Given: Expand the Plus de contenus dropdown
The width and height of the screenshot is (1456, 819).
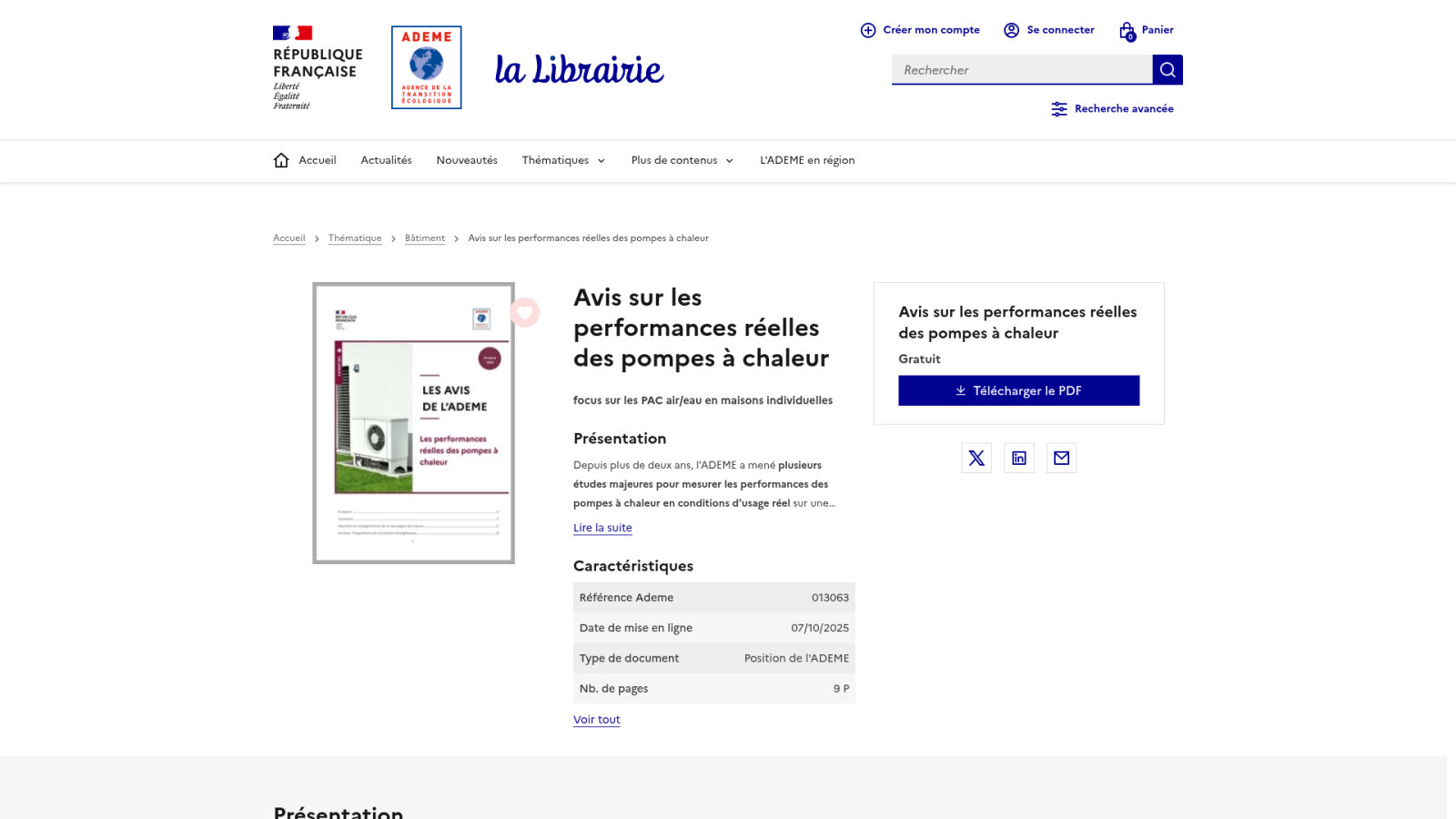Looking at the screenshot, I should [682, 160].
